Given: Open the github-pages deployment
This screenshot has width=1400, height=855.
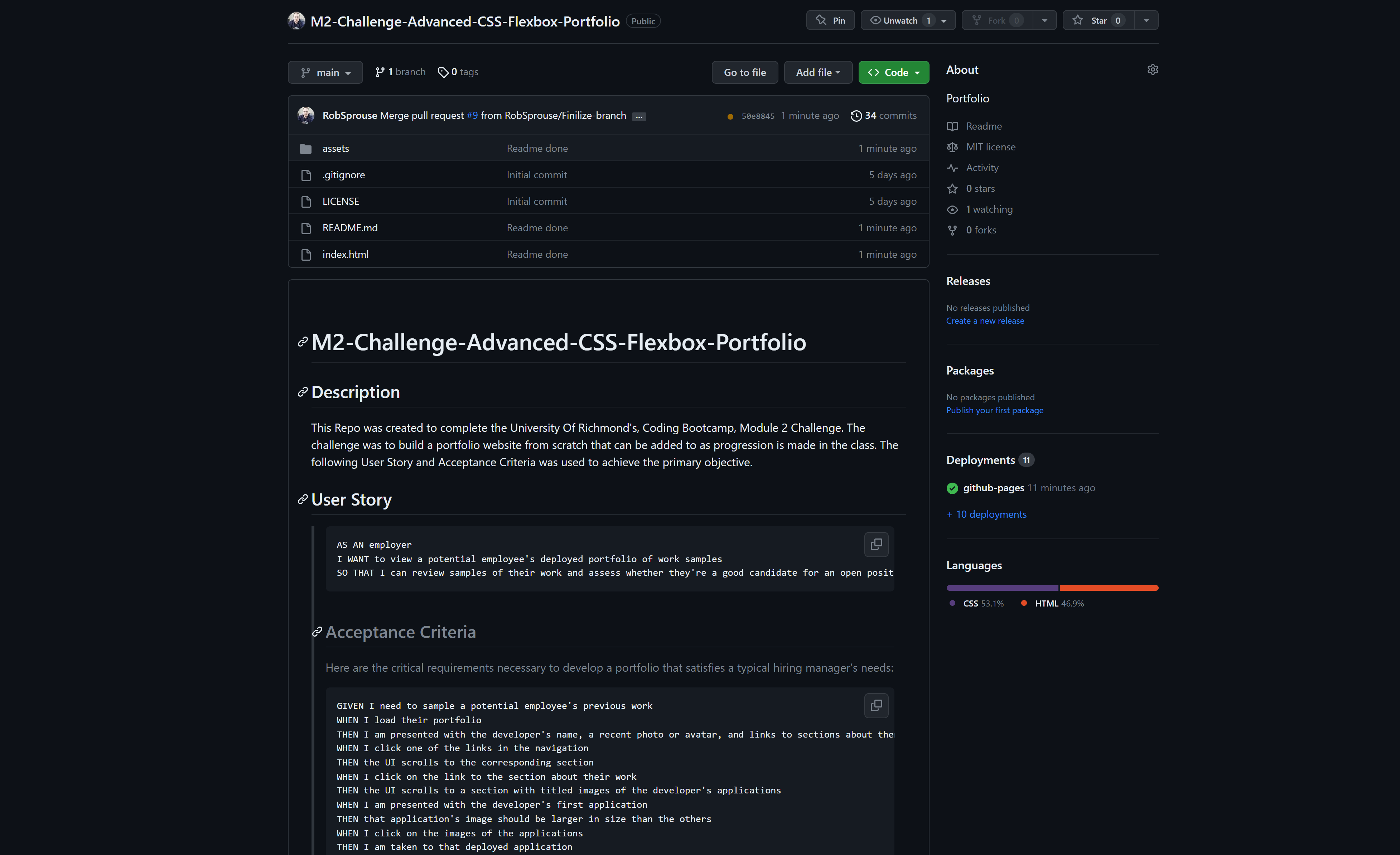Looking at the screenshot, I should (x=993, y=488).
